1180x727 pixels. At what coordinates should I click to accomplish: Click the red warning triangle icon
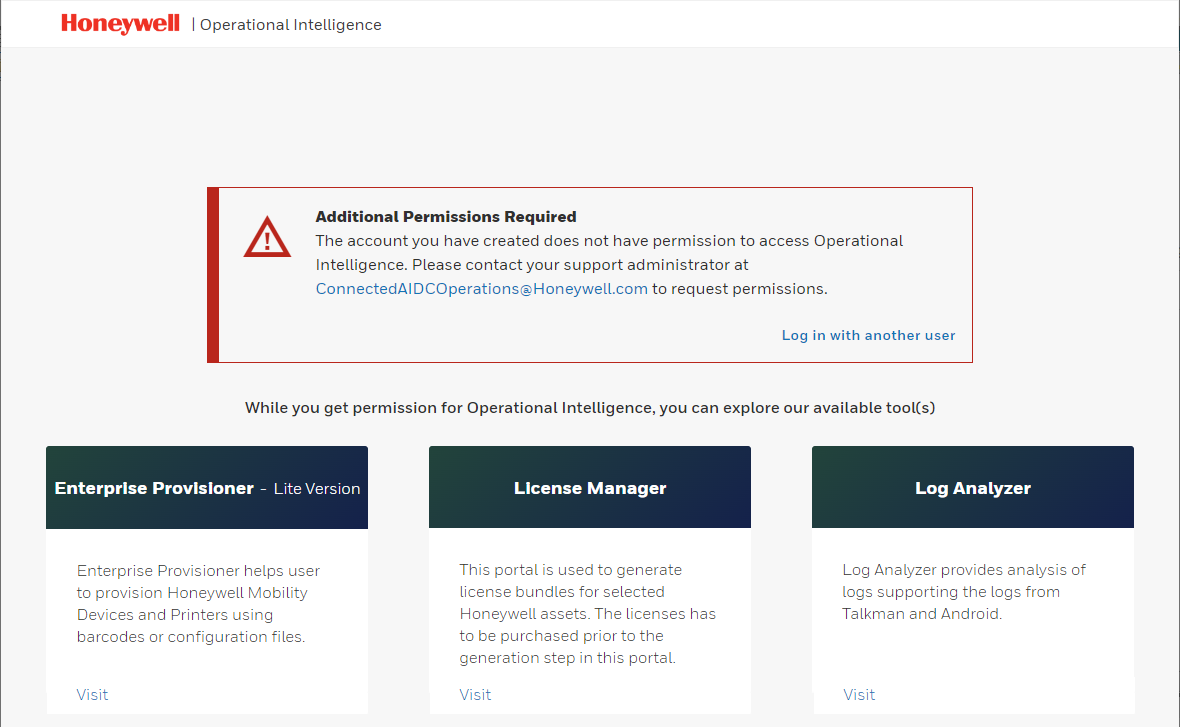(x=267, y=237)
